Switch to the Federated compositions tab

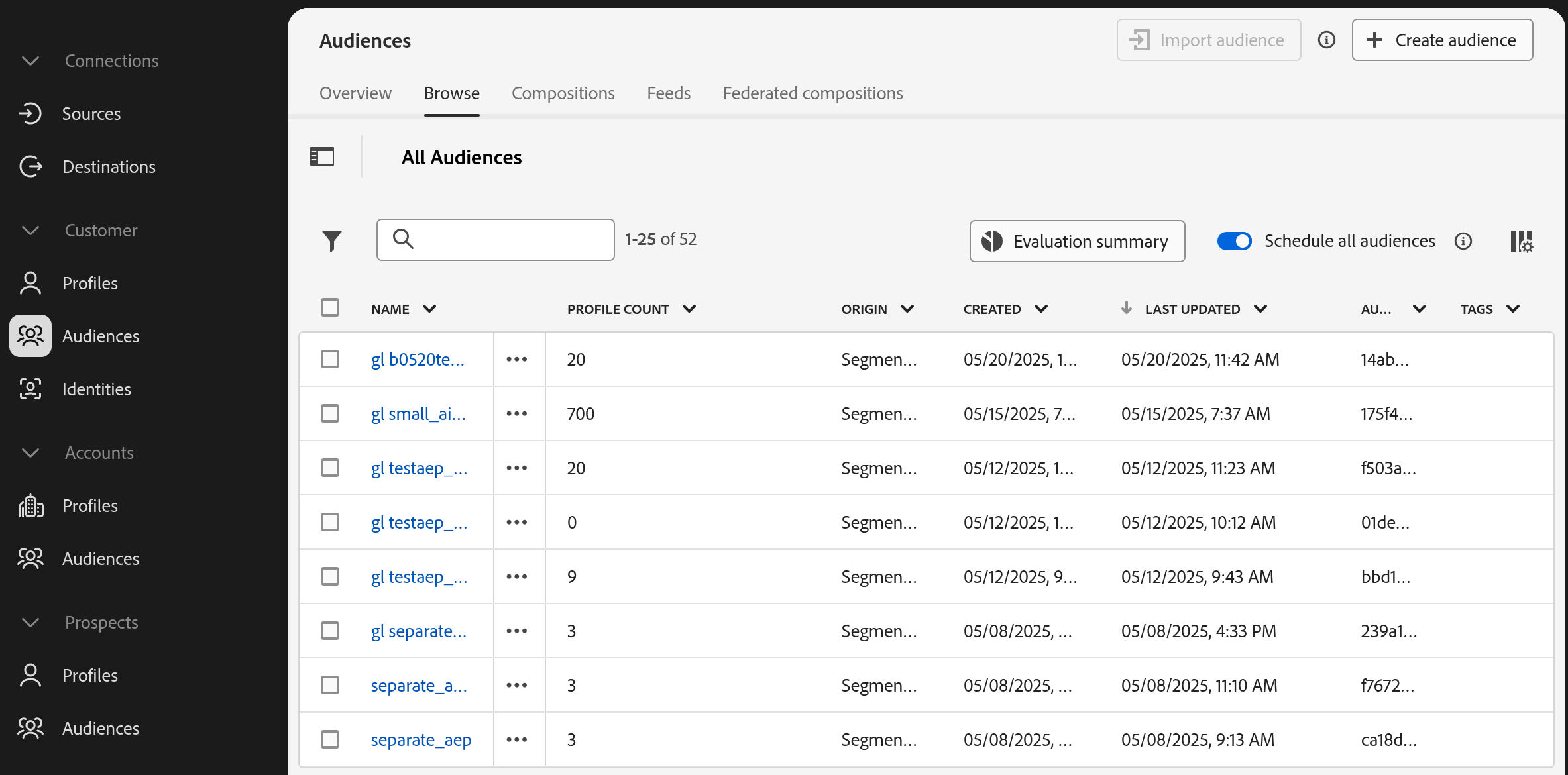click(x=812, y=93)
